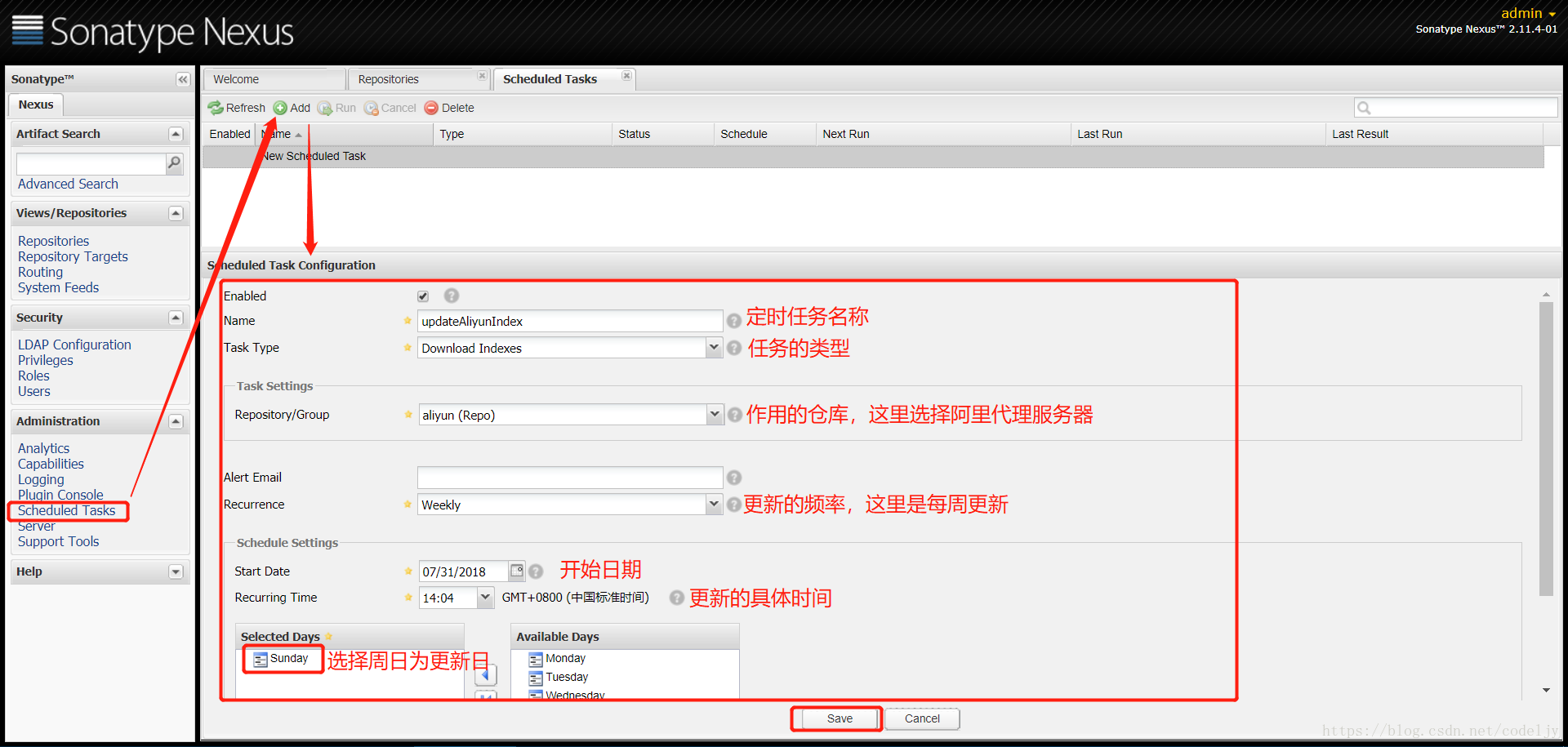
Task: Click the Save button
Action: (840, 718)
